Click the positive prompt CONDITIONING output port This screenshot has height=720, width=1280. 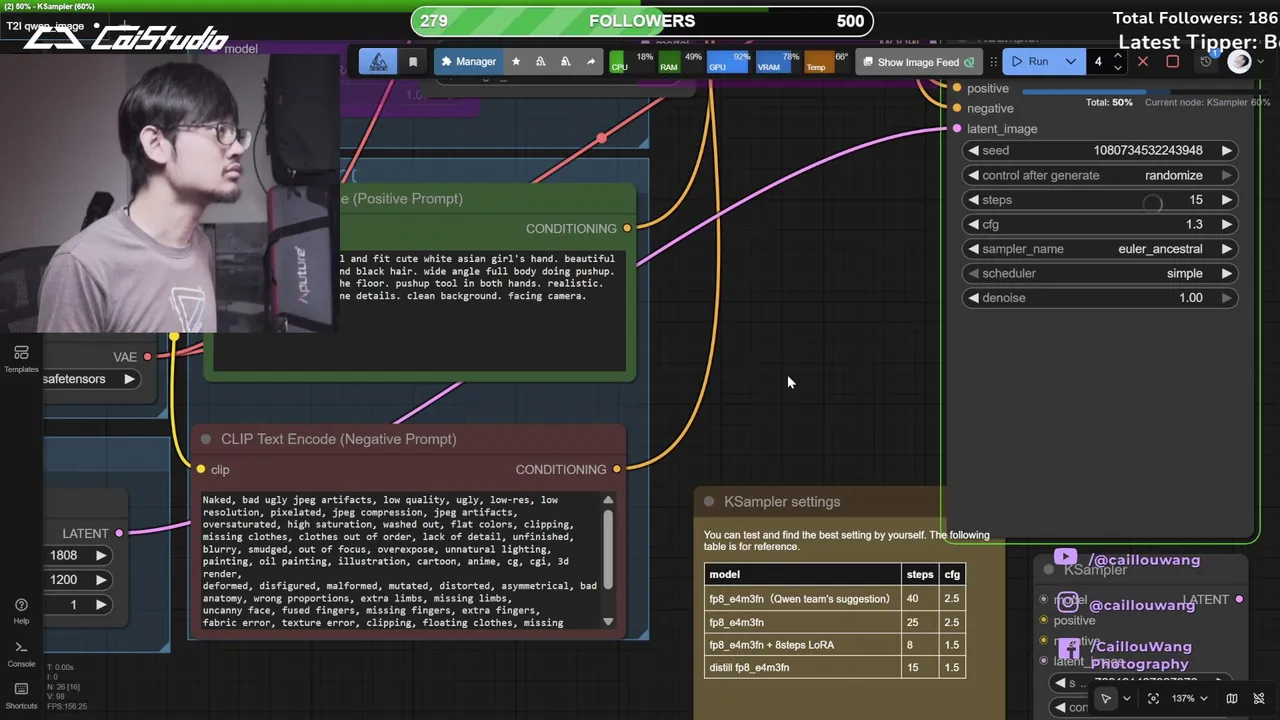pos(627,228)
